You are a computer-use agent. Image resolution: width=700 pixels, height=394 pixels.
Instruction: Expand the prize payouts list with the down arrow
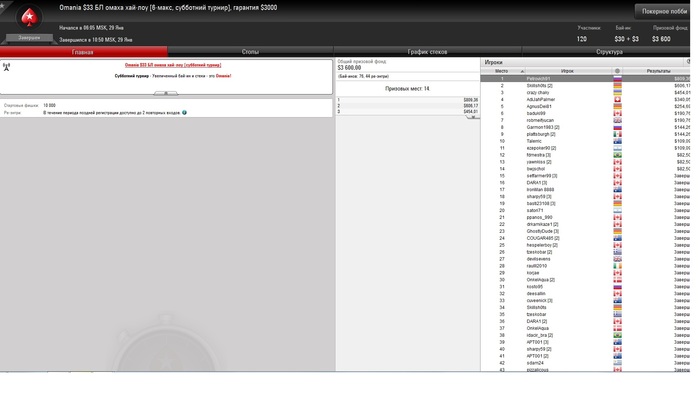pos(472,117)
